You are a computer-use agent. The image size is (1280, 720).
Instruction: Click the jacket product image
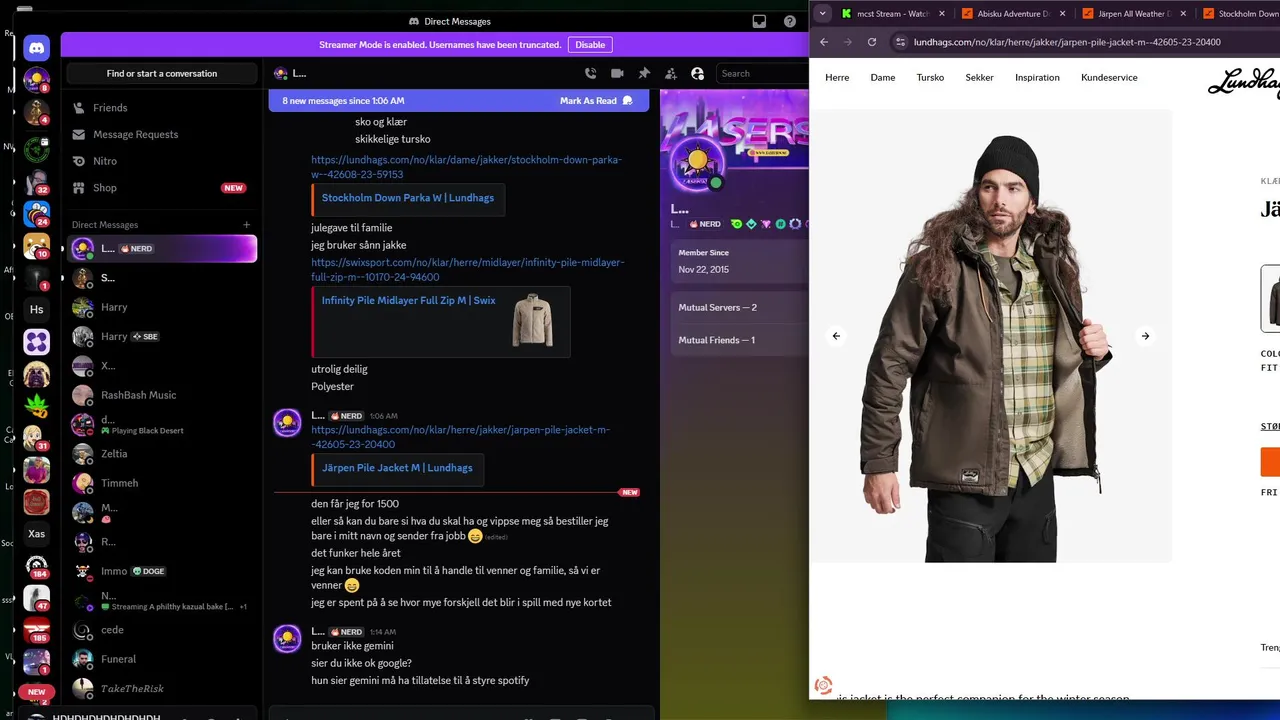(990, 336)
